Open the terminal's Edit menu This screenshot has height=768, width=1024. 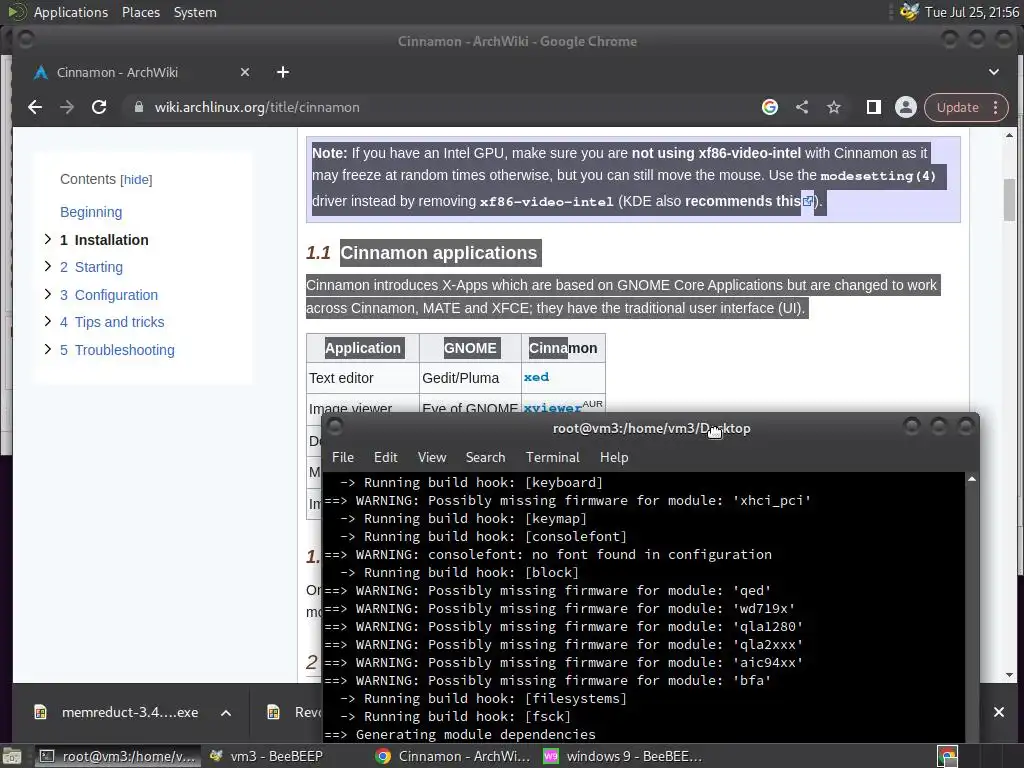(x=385, y=457)
